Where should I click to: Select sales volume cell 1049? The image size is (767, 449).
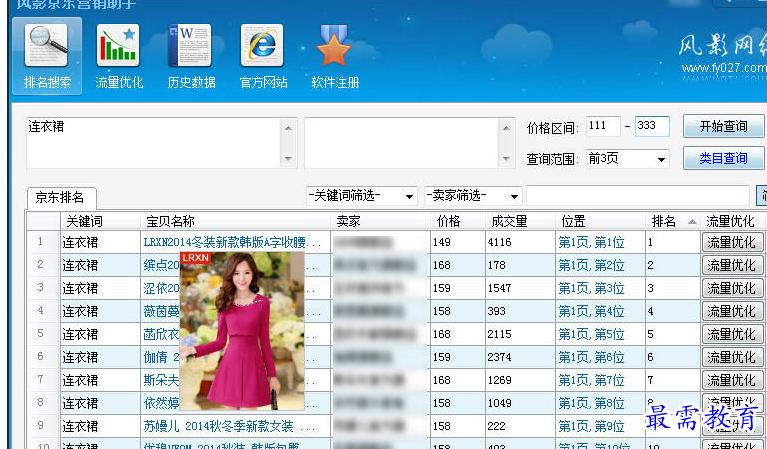[520, 403]
